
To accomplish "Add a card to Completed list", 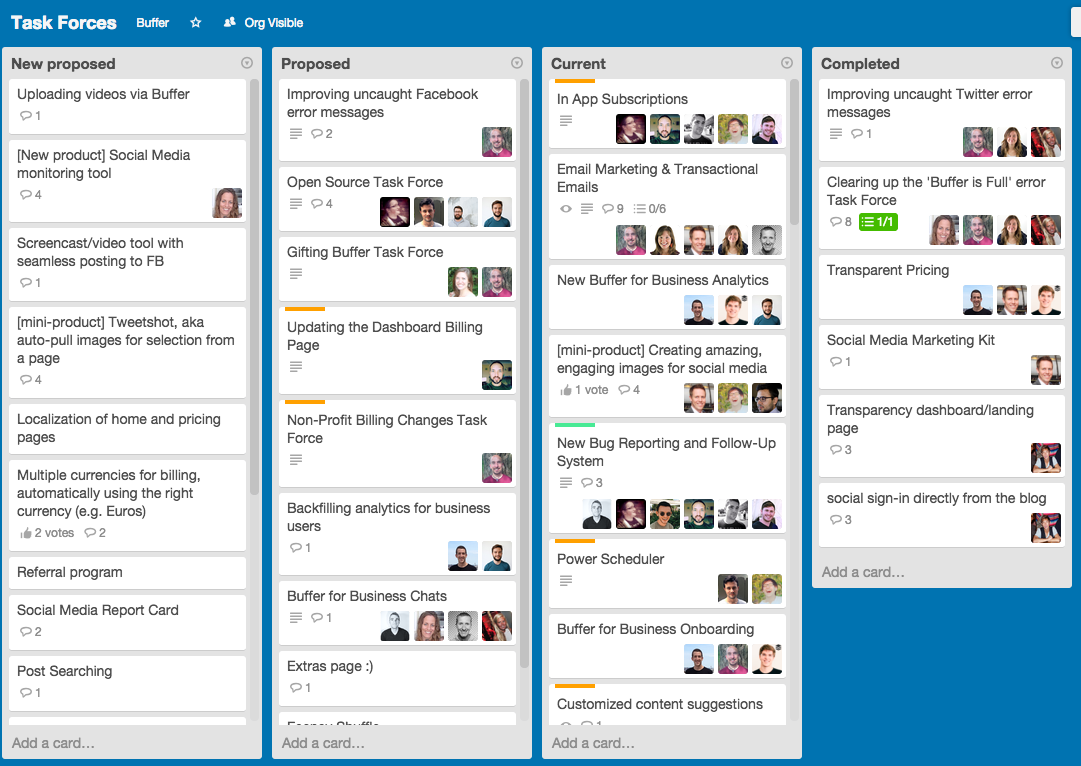I will pyautogui.click(x=863, y=572).
